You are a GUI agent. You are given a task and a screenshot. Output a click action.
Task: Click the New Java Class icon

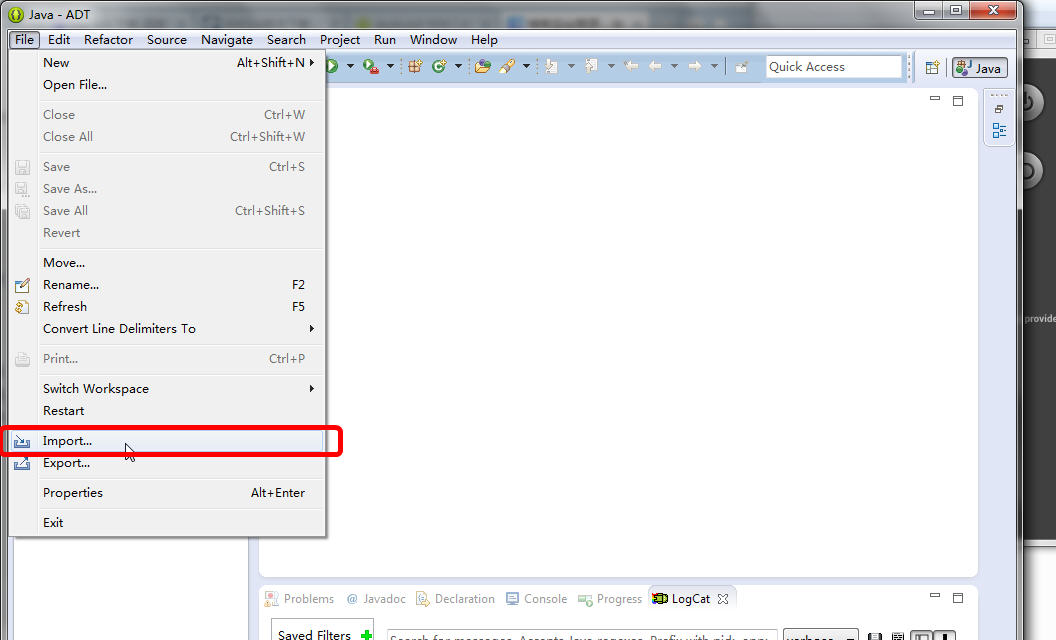pos(439,66)
